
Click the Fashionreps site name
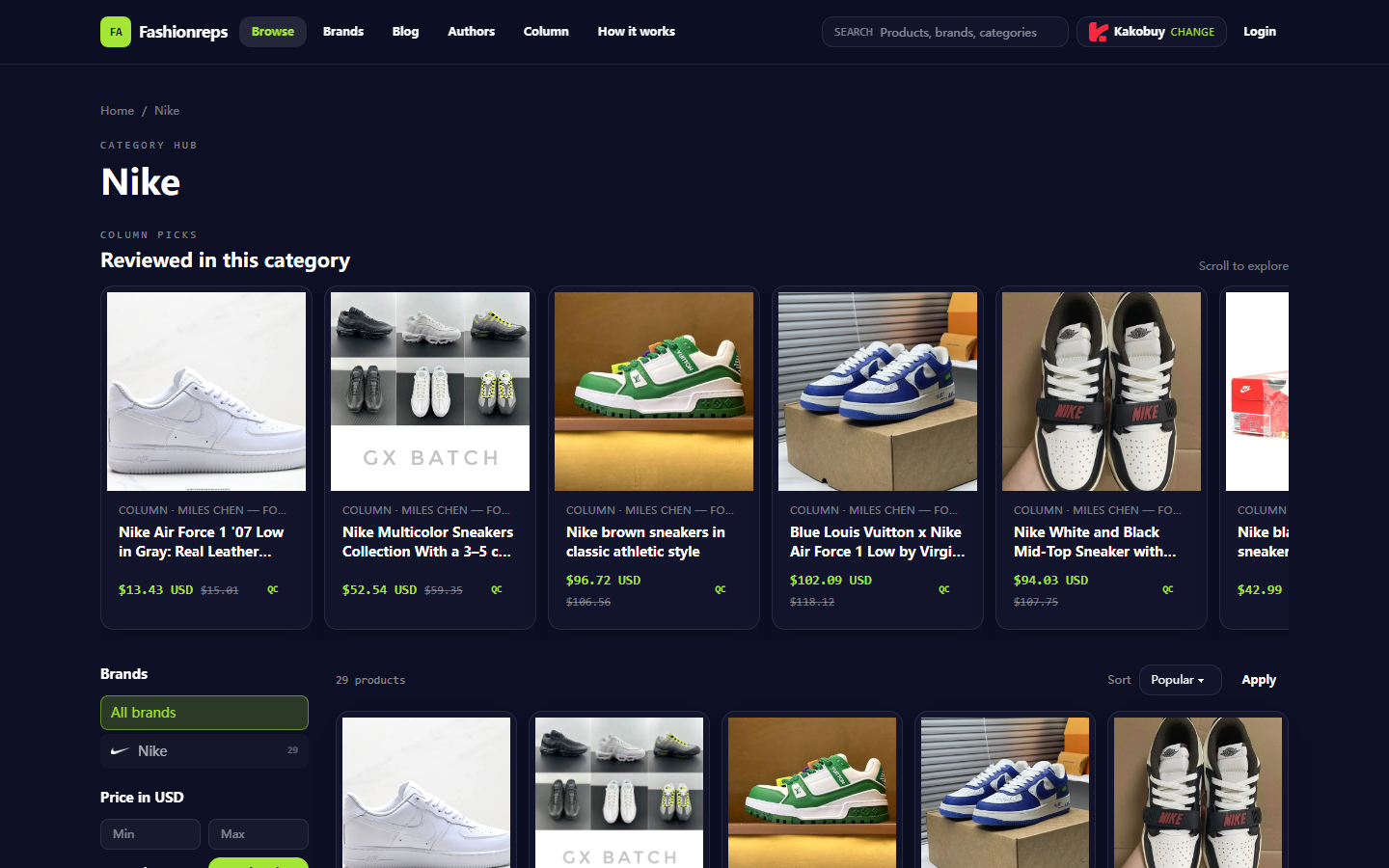click(183, 32)
